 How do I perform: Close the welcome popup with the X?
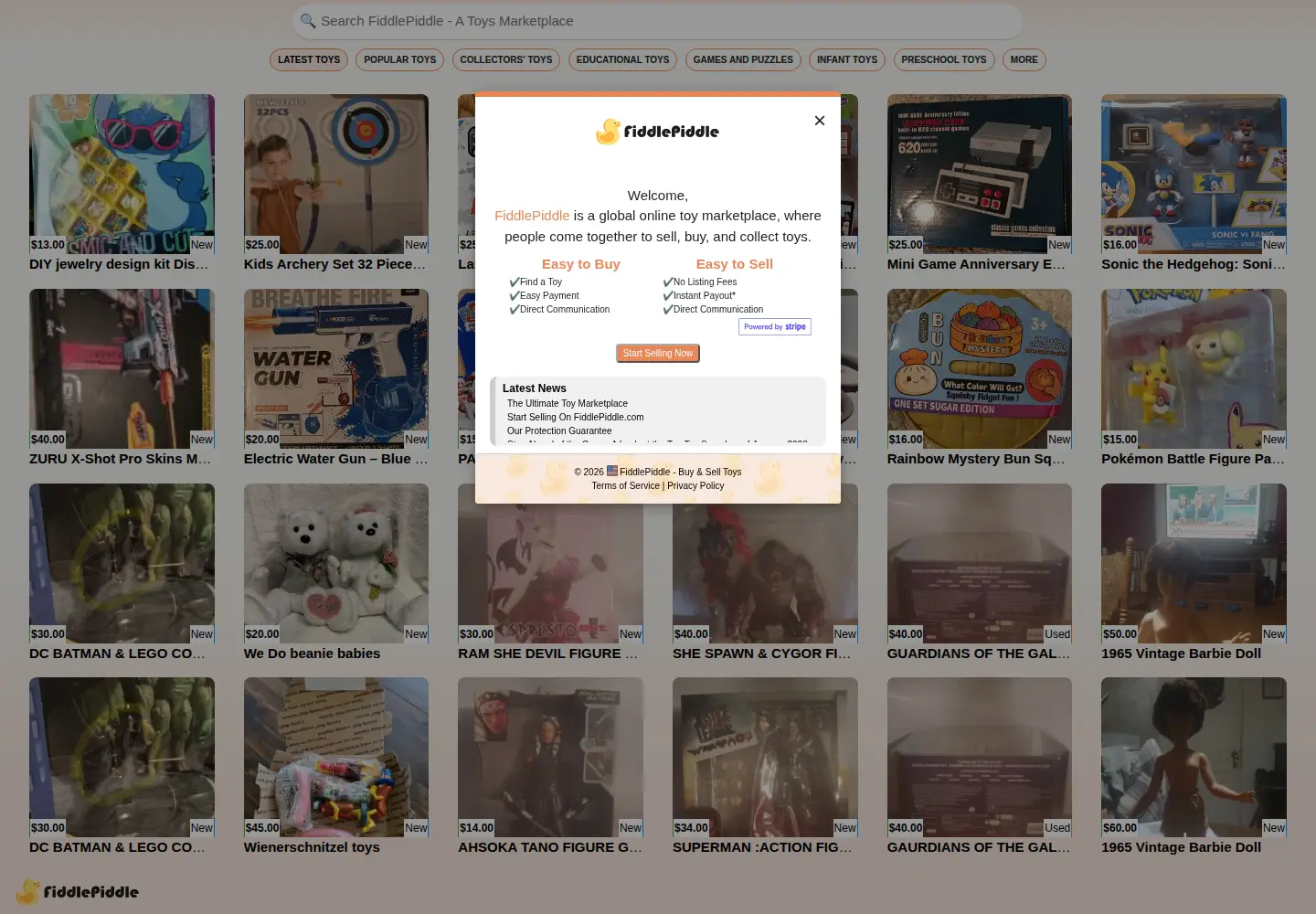820,121
